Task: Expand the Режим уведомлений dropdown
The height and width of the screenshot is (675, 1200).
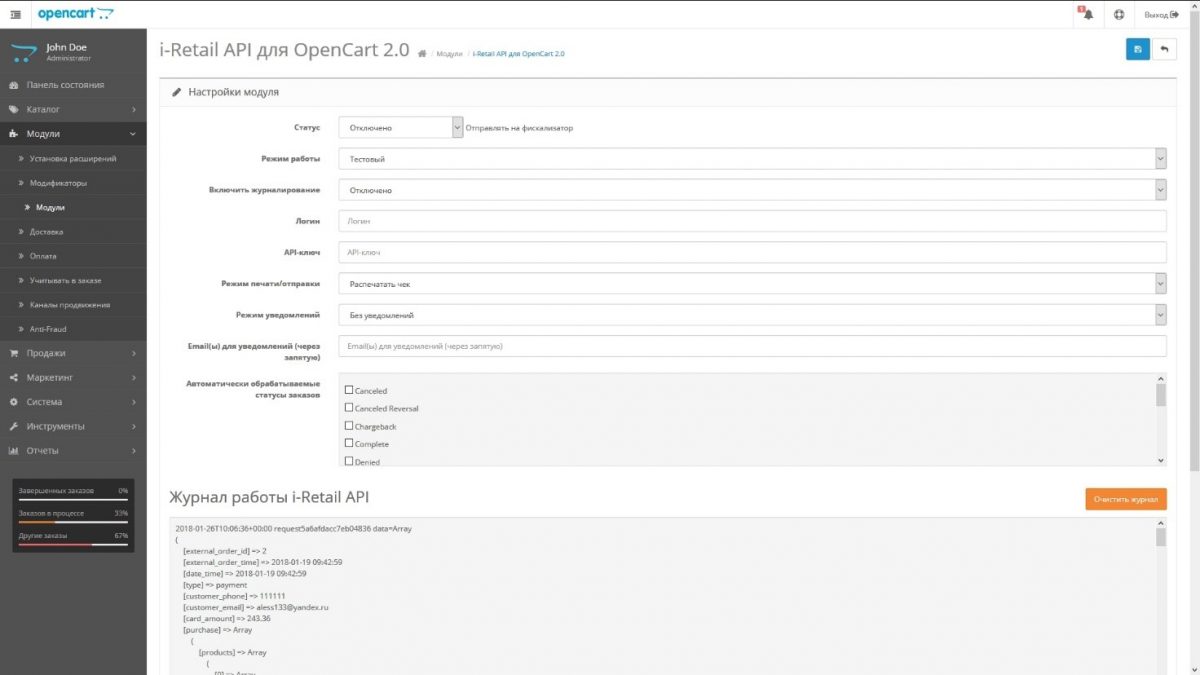Action: [753, 314]
